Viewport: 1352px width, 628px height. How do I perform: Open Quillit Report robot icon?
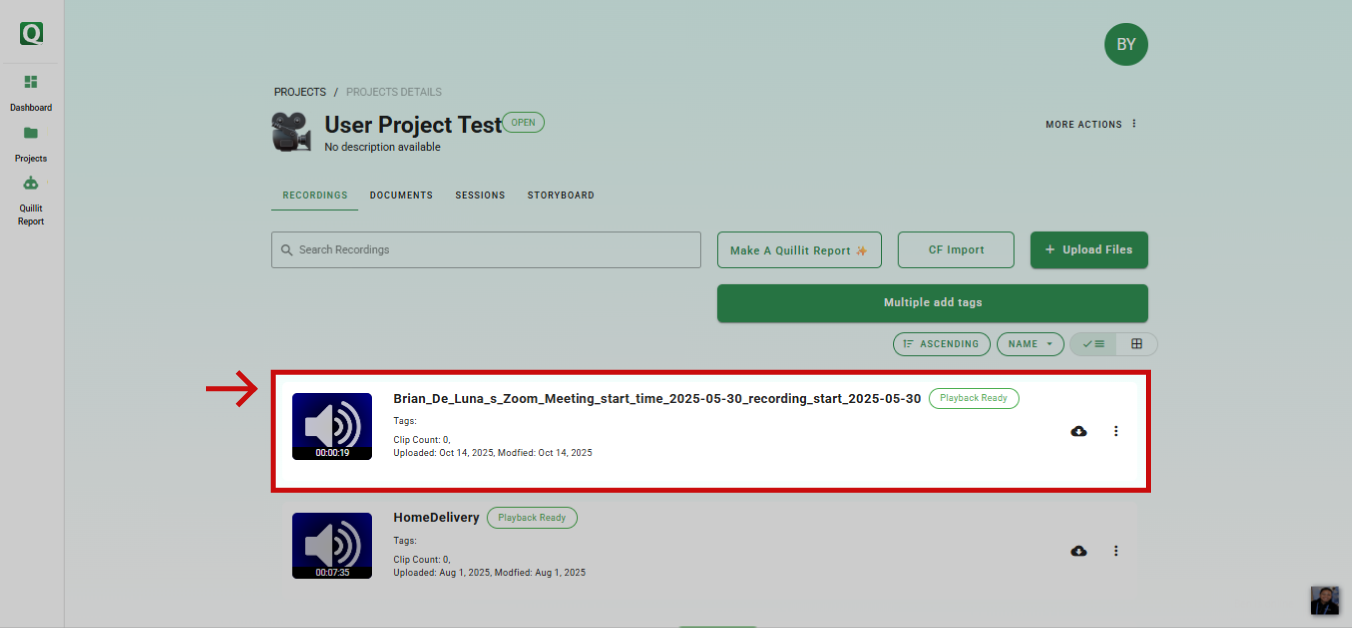click(x=31, y=184)
